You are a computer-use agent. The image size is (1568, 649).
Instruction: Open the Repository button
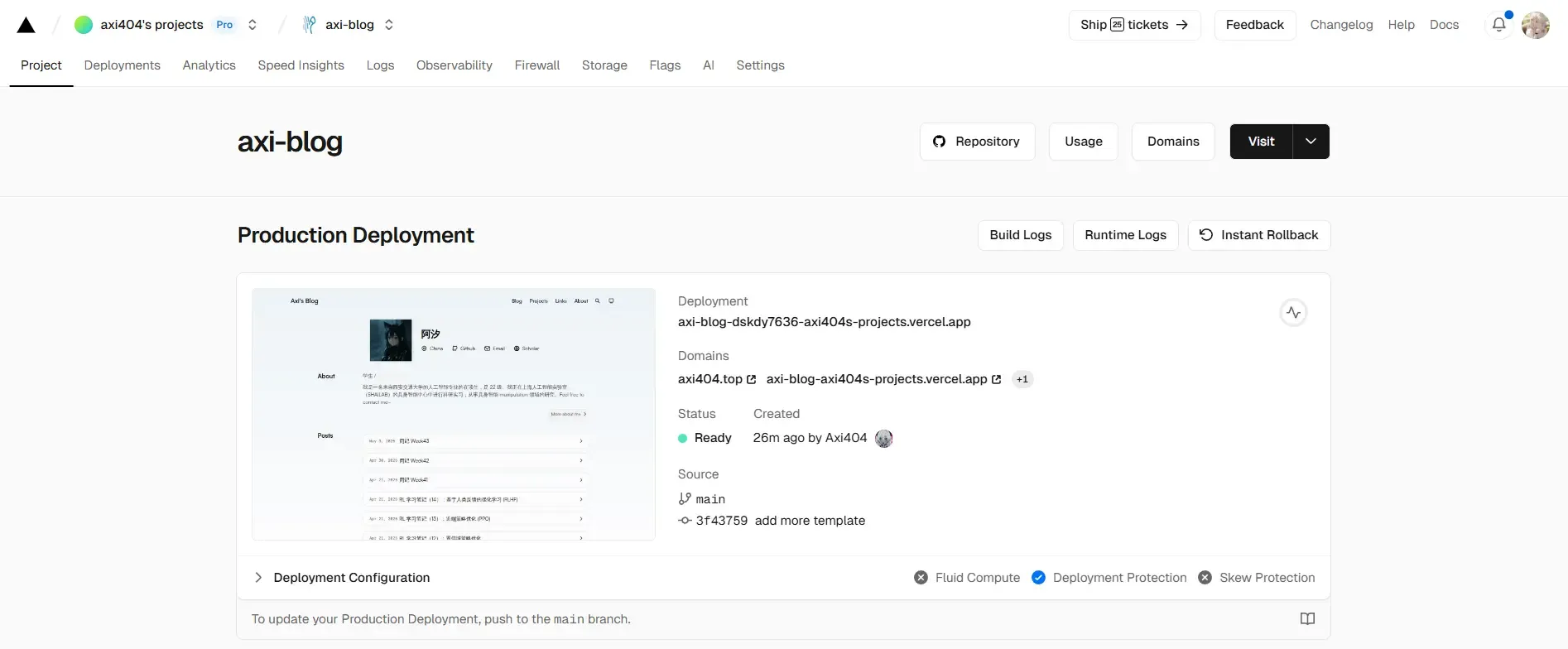(x=977, y=142)
